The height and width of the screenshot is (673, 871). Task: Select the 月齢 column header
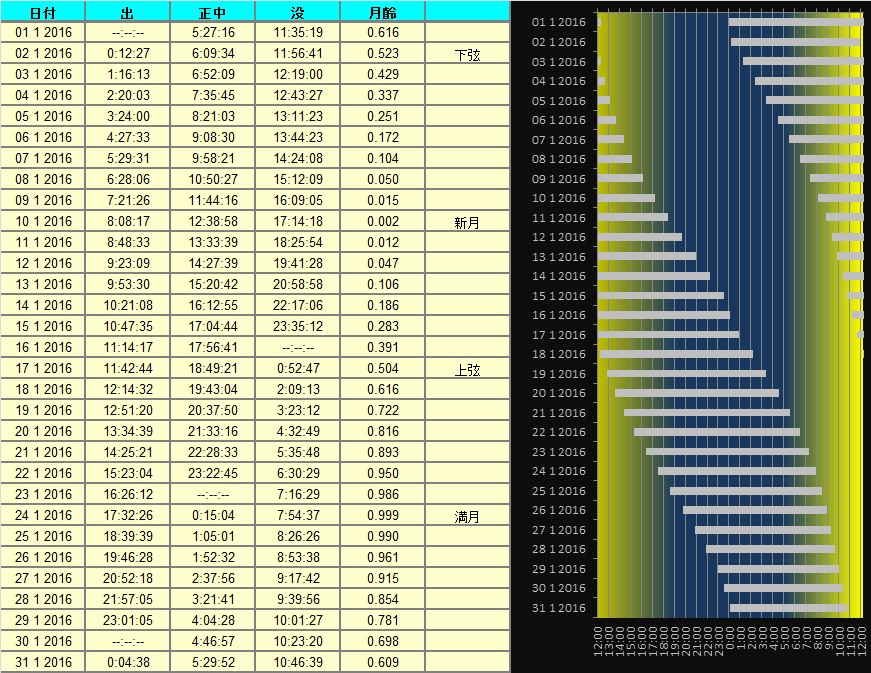point(382,12)
